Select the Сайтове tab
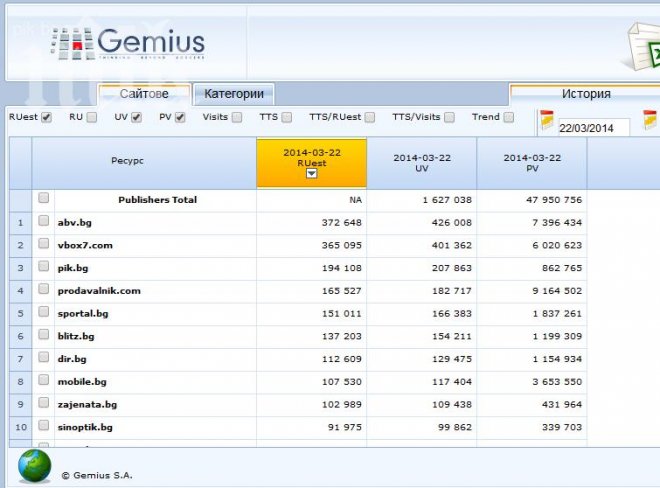The height and width of the screenshot is (488, 660). (x=144, y=94)
